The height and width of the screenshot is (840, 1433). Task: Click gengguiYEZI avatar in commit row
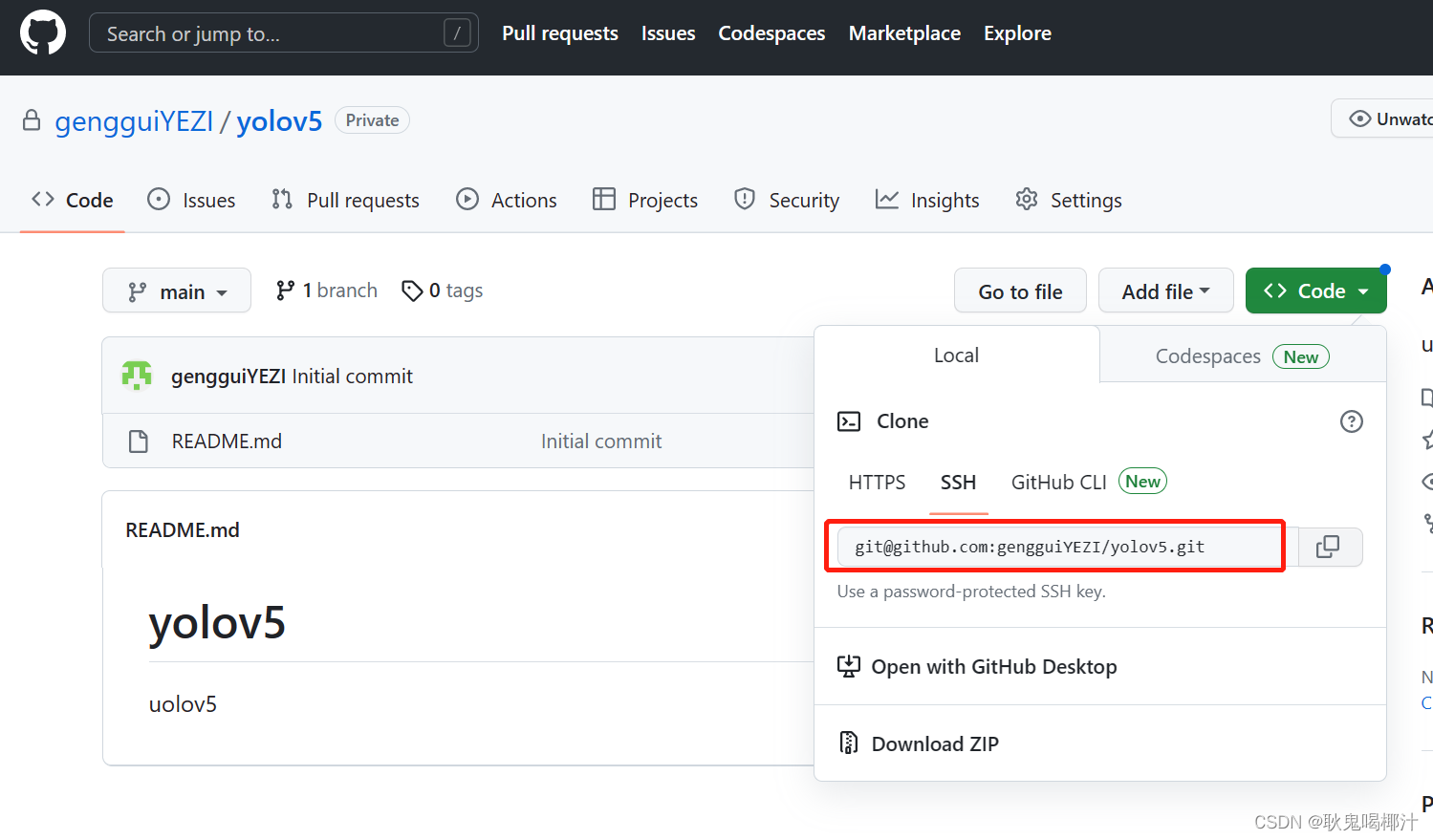tap(137, 376)
